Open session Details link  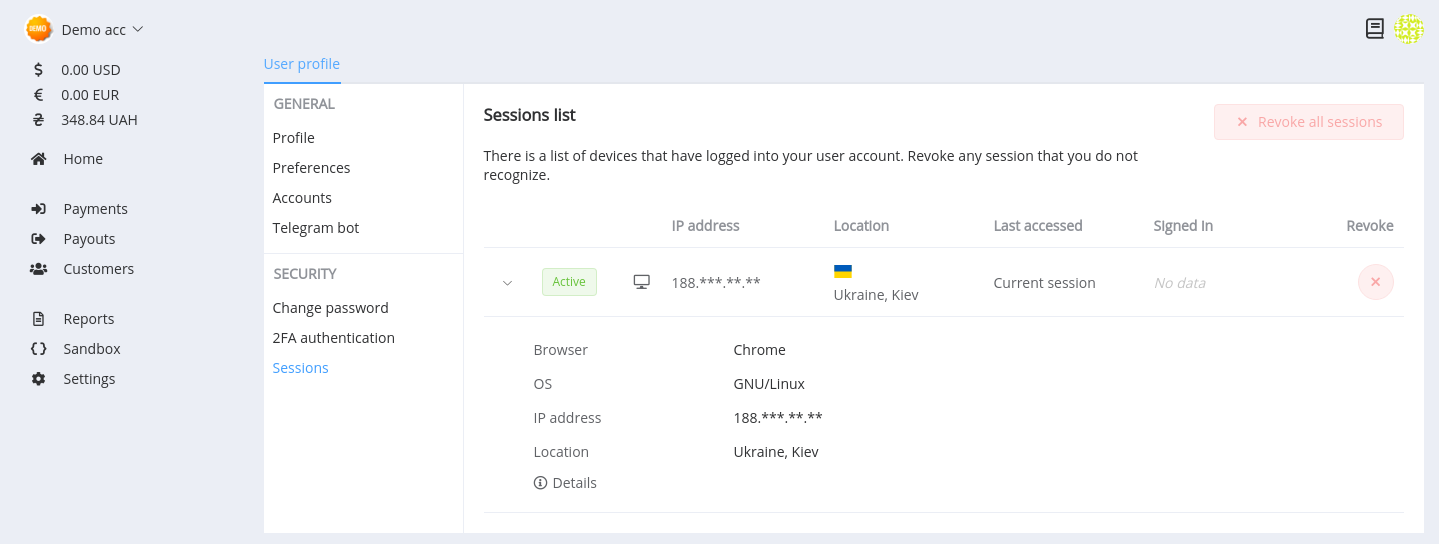tap(565, 483)
